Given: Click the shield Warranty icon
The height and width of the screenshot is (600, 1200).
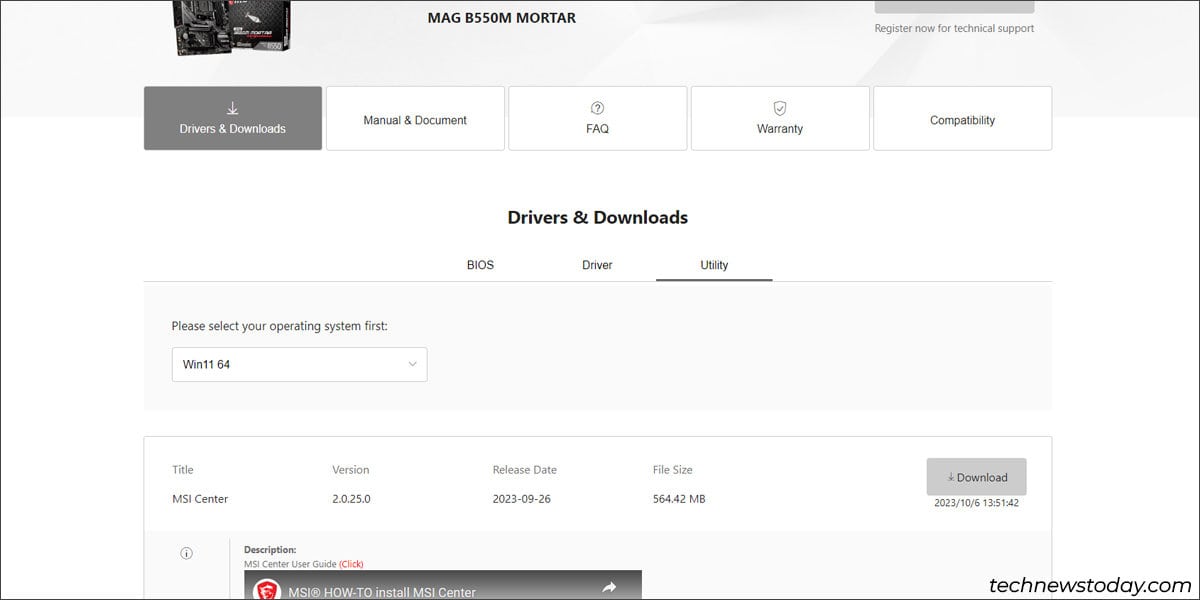Looking at the screenshot, I should (780, 108).
